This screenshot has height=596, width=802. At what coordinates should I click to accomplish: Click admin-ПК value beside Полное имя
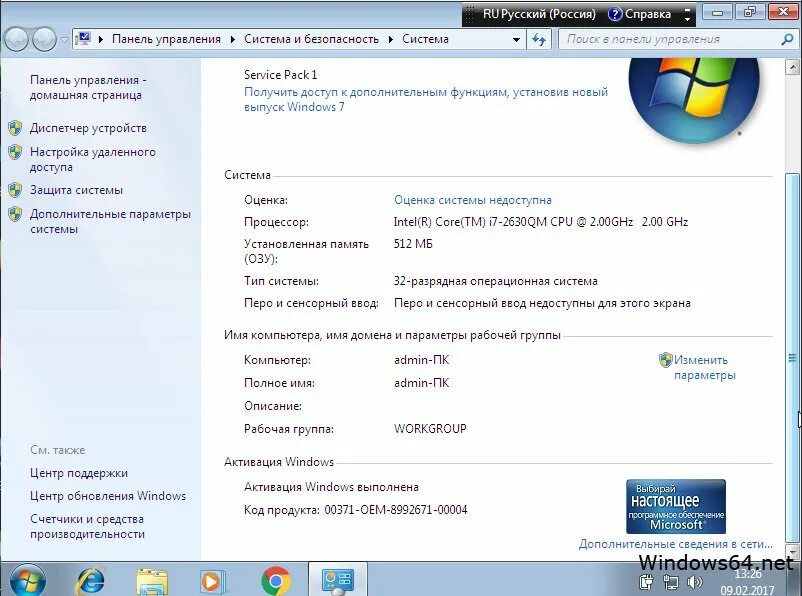pyautogui.click(x=421, y=383)
